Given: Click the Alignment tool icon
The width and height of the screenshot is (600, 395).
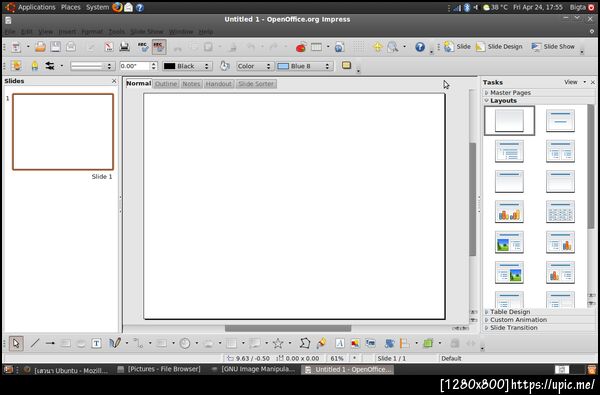Looking at the screenshot, I should pyautogui.click(x=404, y=343).
